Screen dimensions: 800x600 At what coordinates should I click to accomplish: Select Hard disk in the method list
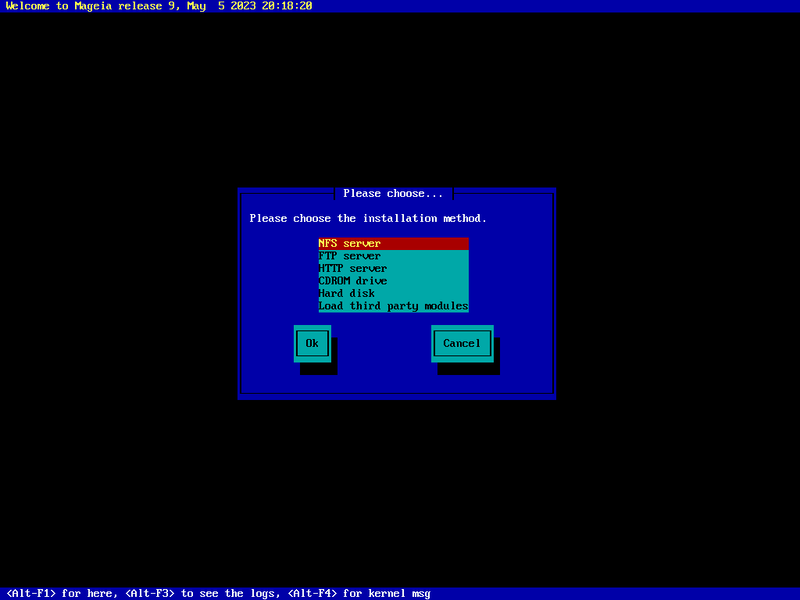tap(347, 293)
